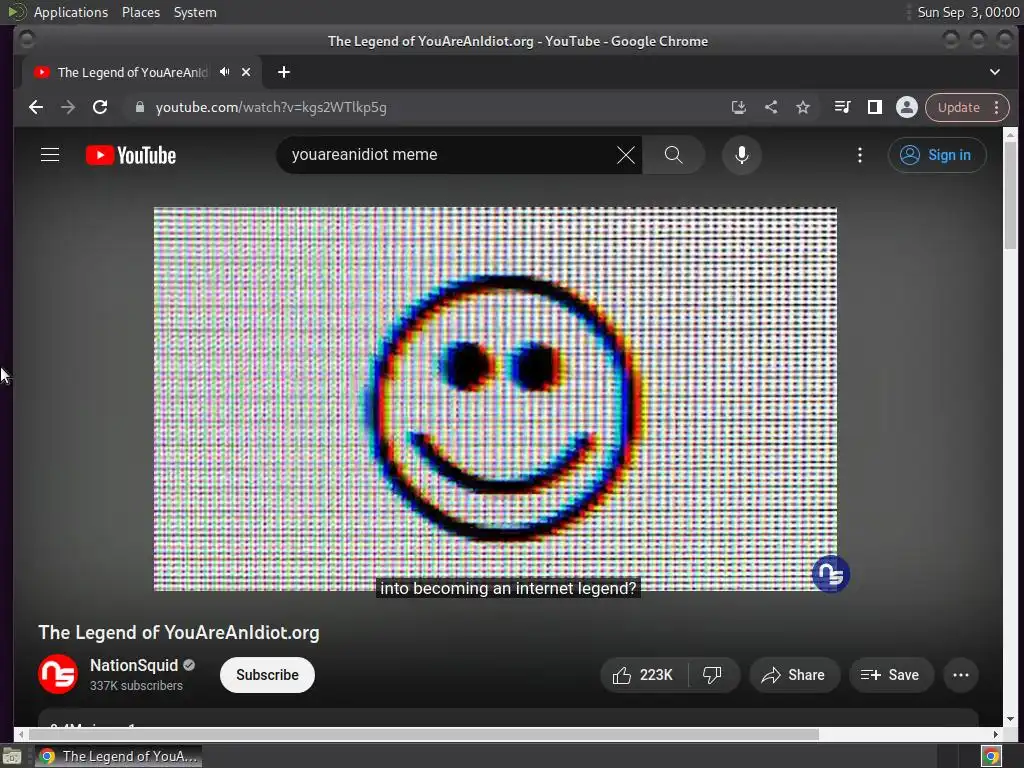Go back to the previous page
Screen dimensions: 1024x768
(x=36, y=107)
